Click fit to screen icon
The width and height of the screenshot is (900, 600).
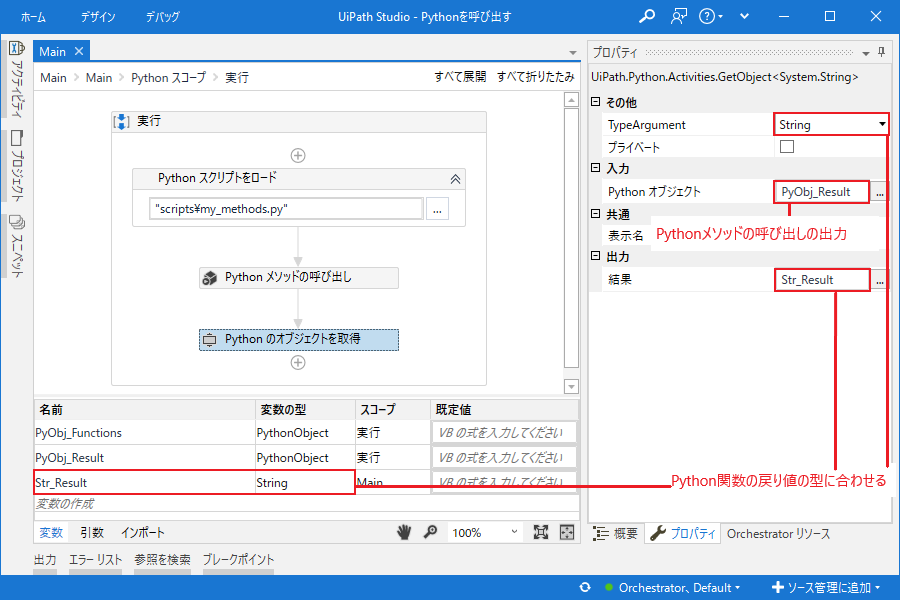[541, 532]
